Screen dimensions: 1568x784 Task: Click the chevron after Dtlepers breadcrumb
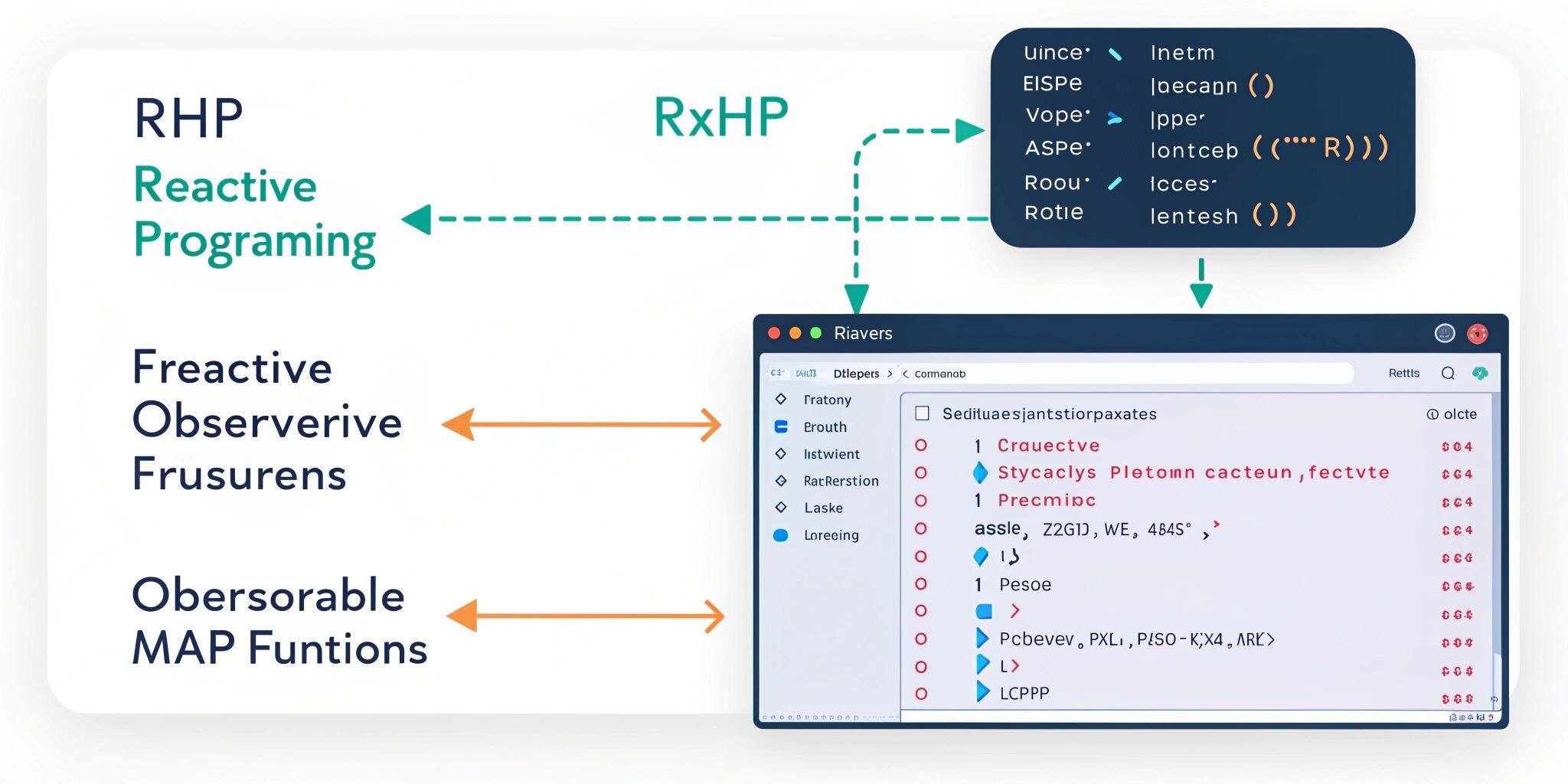[x=890, y=374]
